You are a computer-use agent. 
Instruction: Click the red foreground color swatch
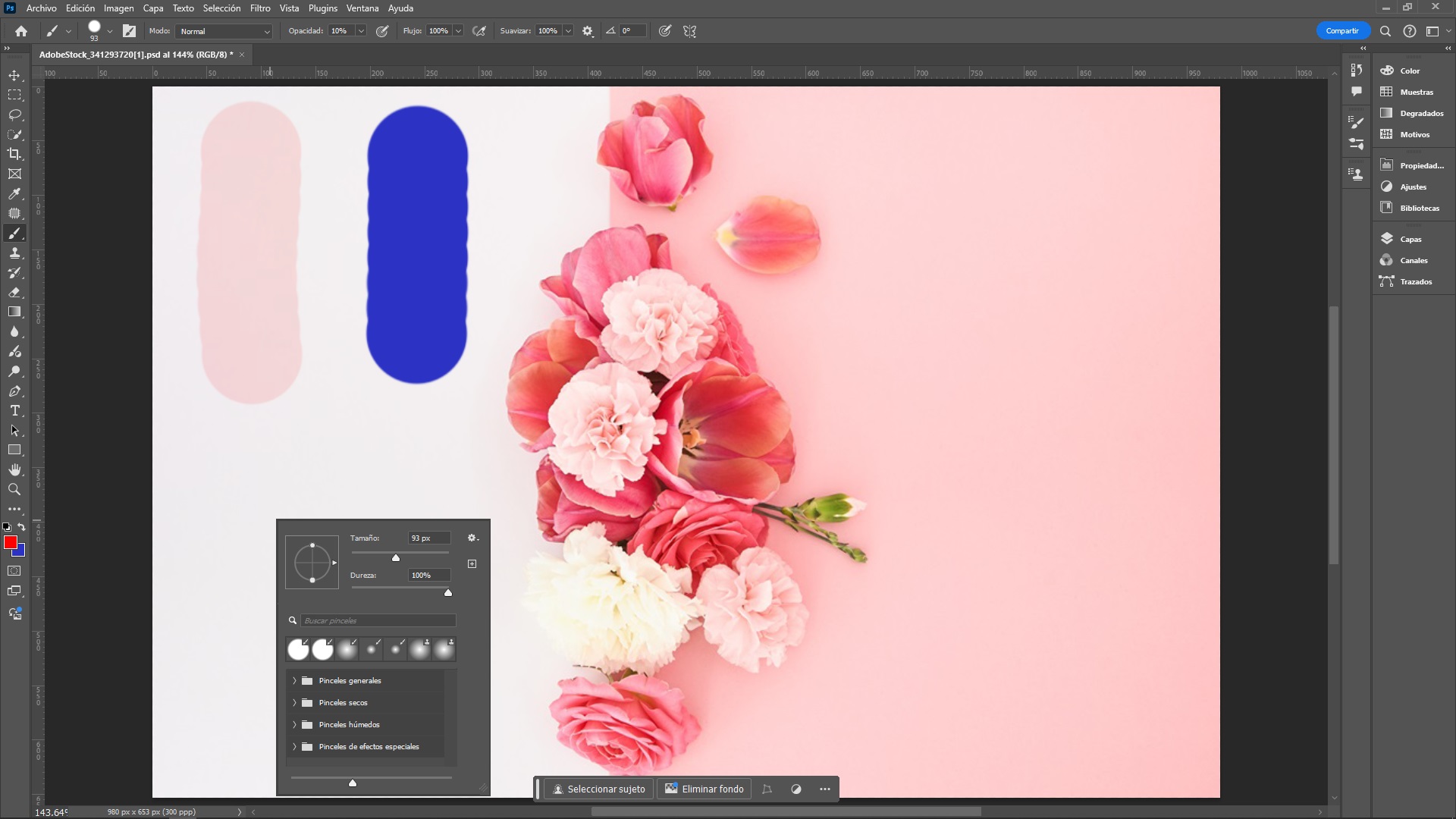point(10,542)
